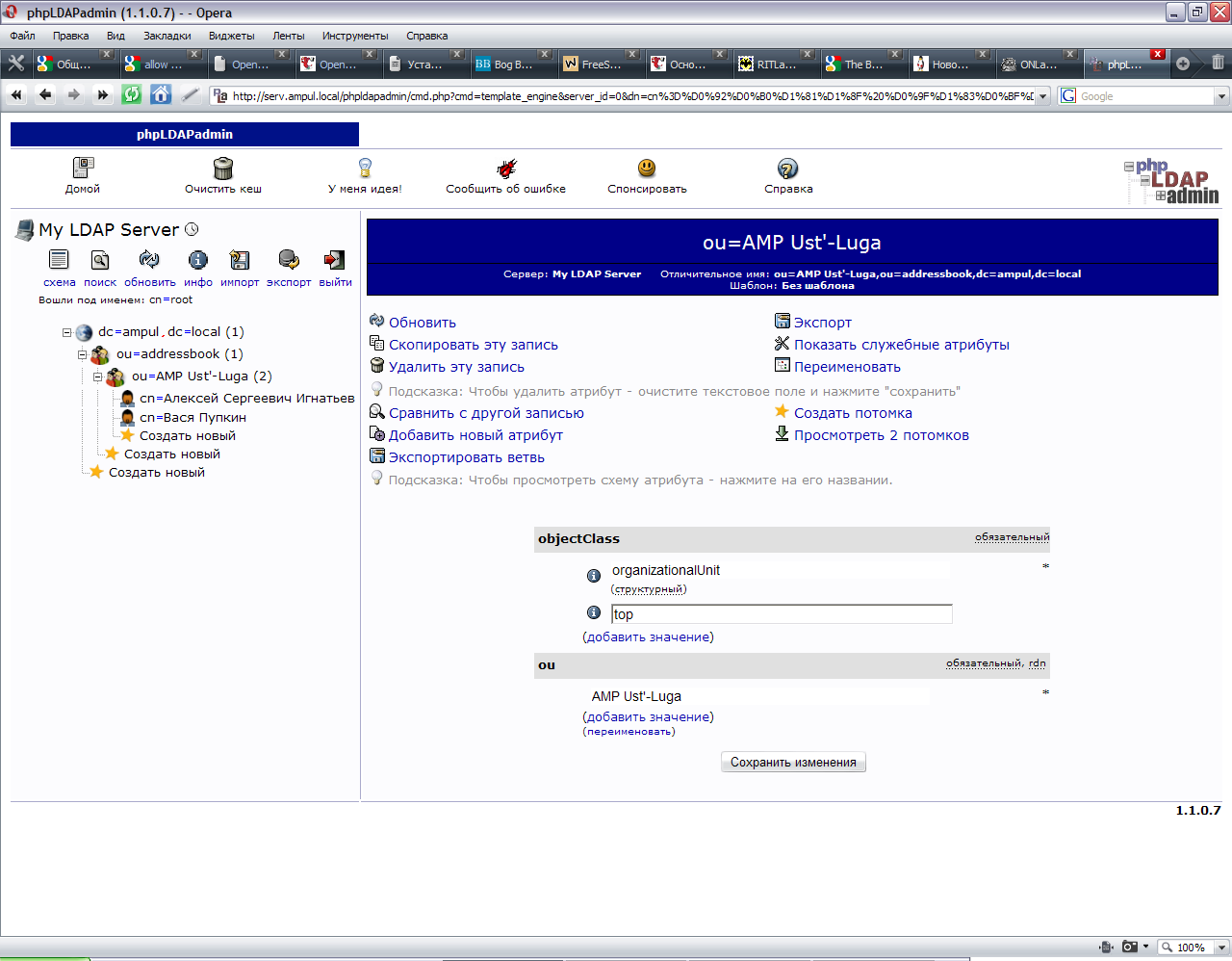Open the schema (схема) icon
The image size is (1232, 961).
point(59,260)
